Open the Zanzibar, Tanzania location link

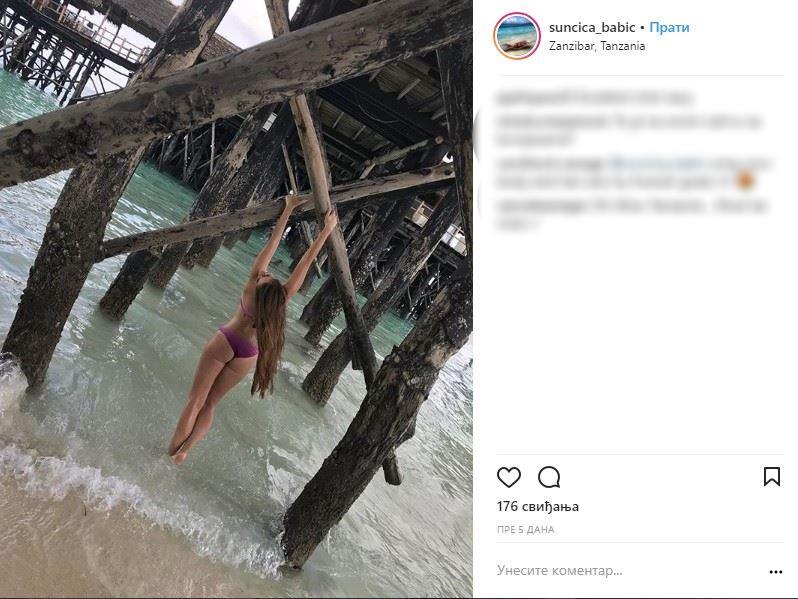(597, 46)
